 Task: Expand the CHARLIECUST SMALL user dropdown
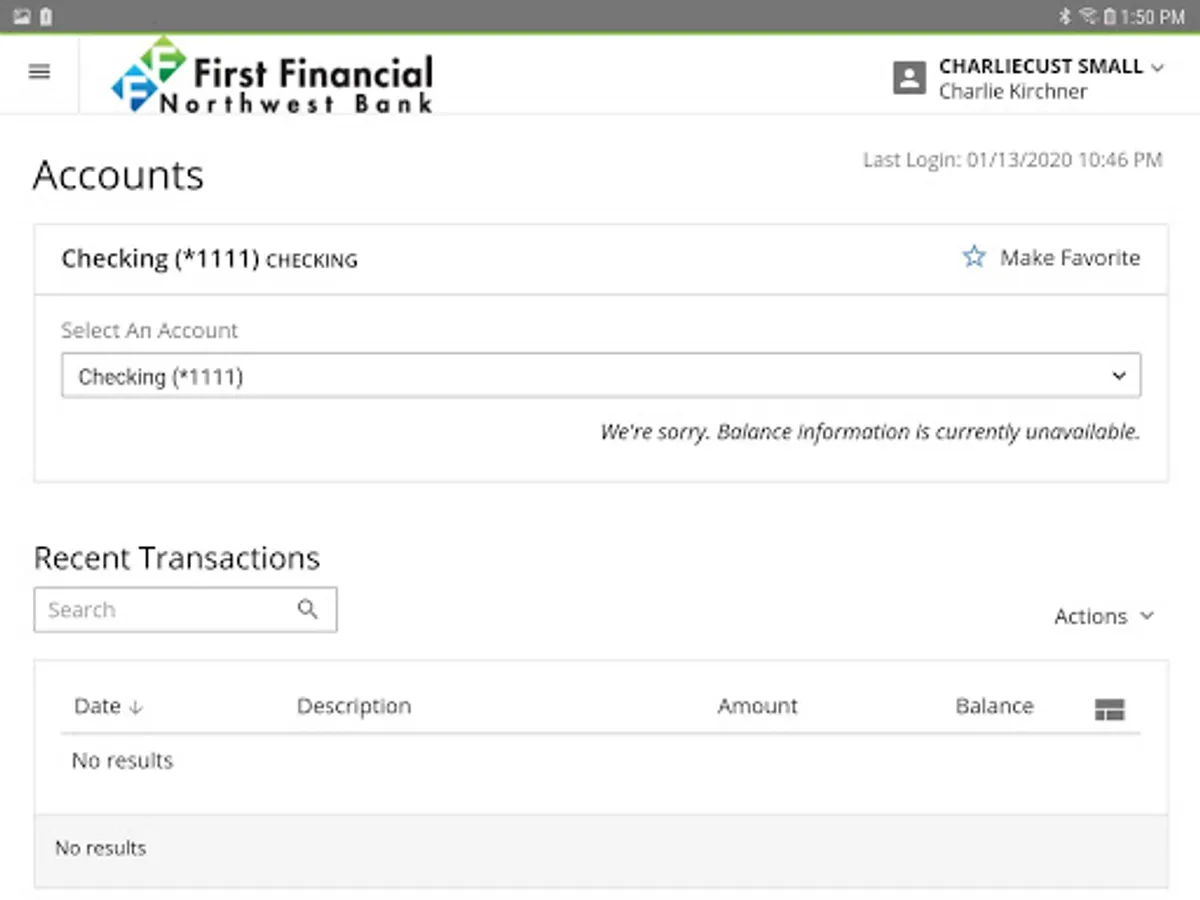1157,68
